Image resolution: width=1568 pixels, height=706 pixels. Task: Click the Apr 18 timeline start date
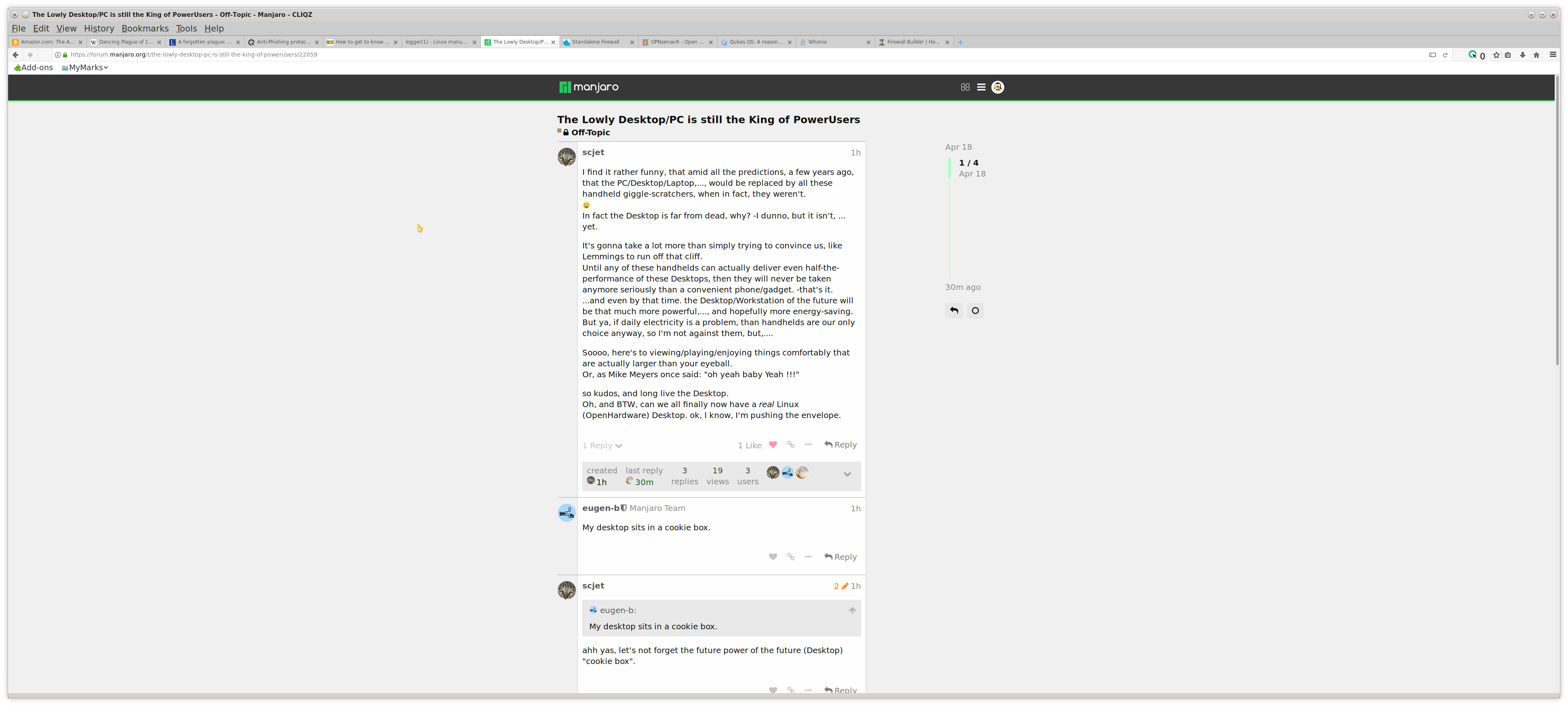958,147
